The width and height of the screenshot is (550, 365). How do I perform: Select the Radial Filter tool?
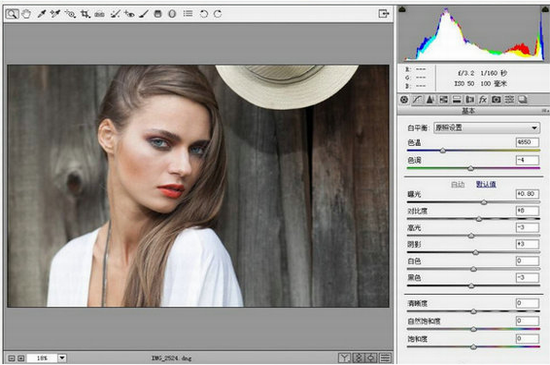tap(172, 14)
